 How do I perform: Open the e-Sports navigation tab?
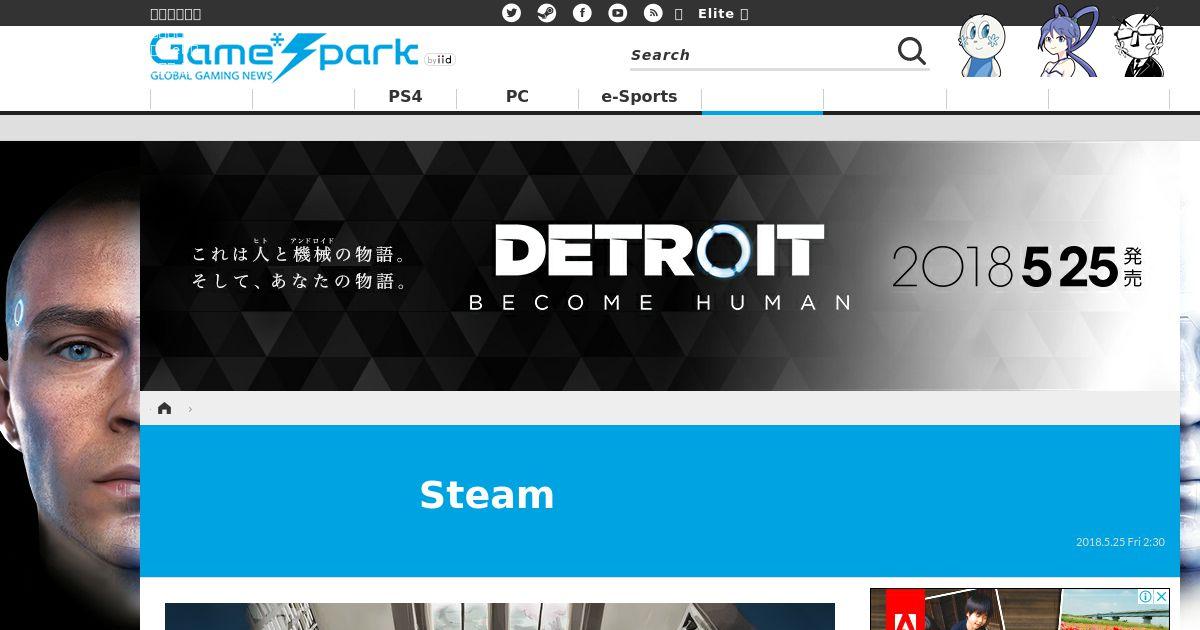639,97
